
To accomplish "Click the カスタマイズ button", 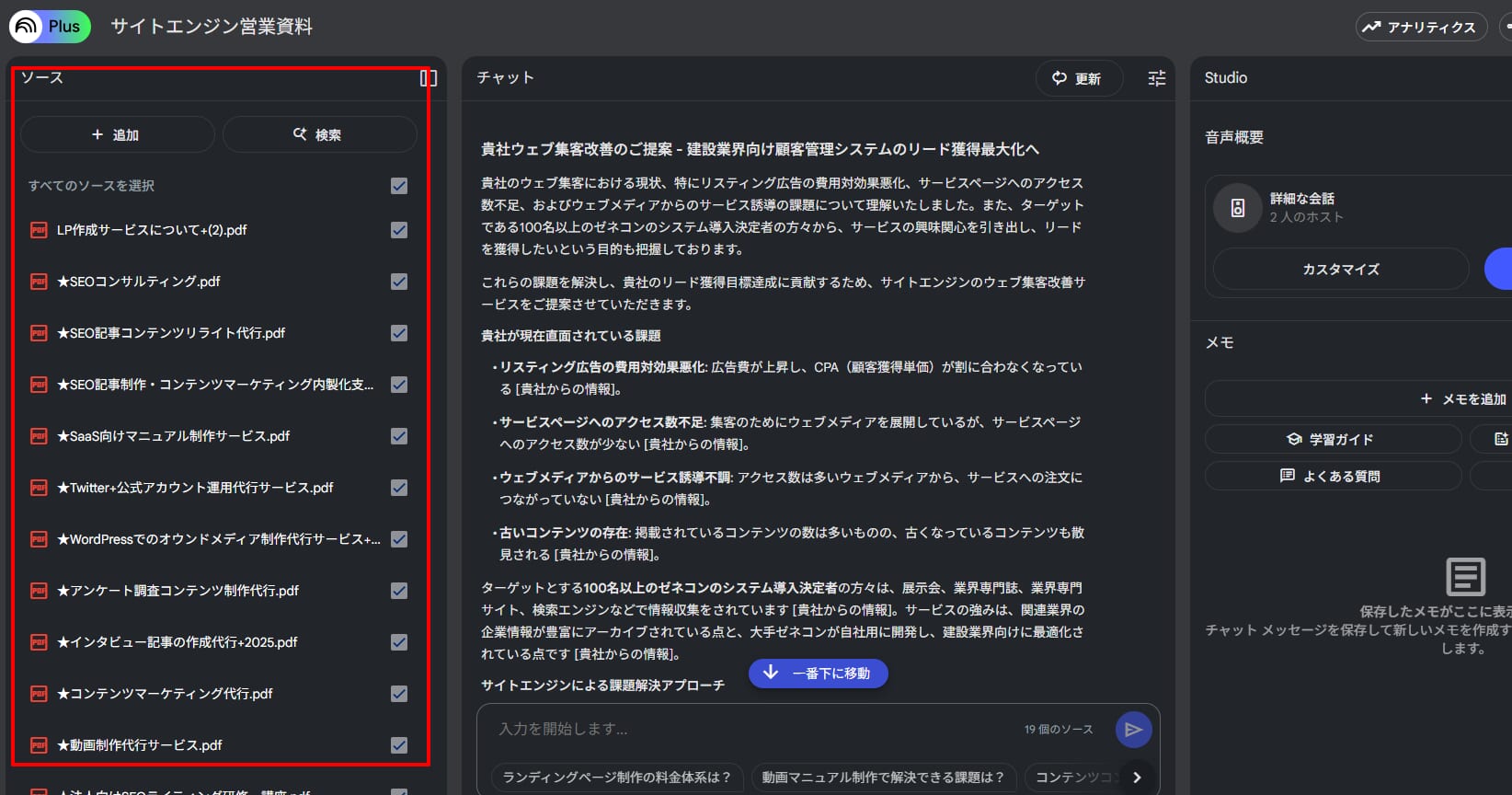I will pyautogui.click(x=1341, y=269).
